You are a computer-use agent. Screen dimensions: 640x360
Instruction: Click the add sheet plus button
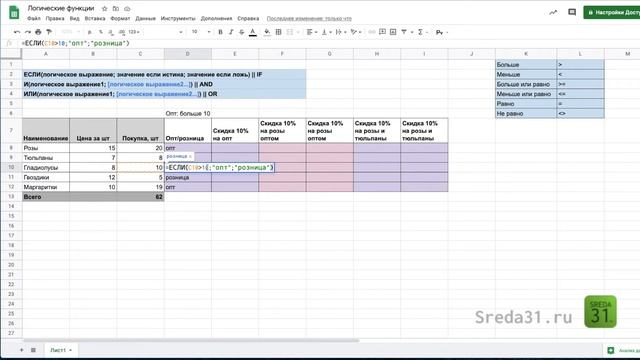[22, 350]
